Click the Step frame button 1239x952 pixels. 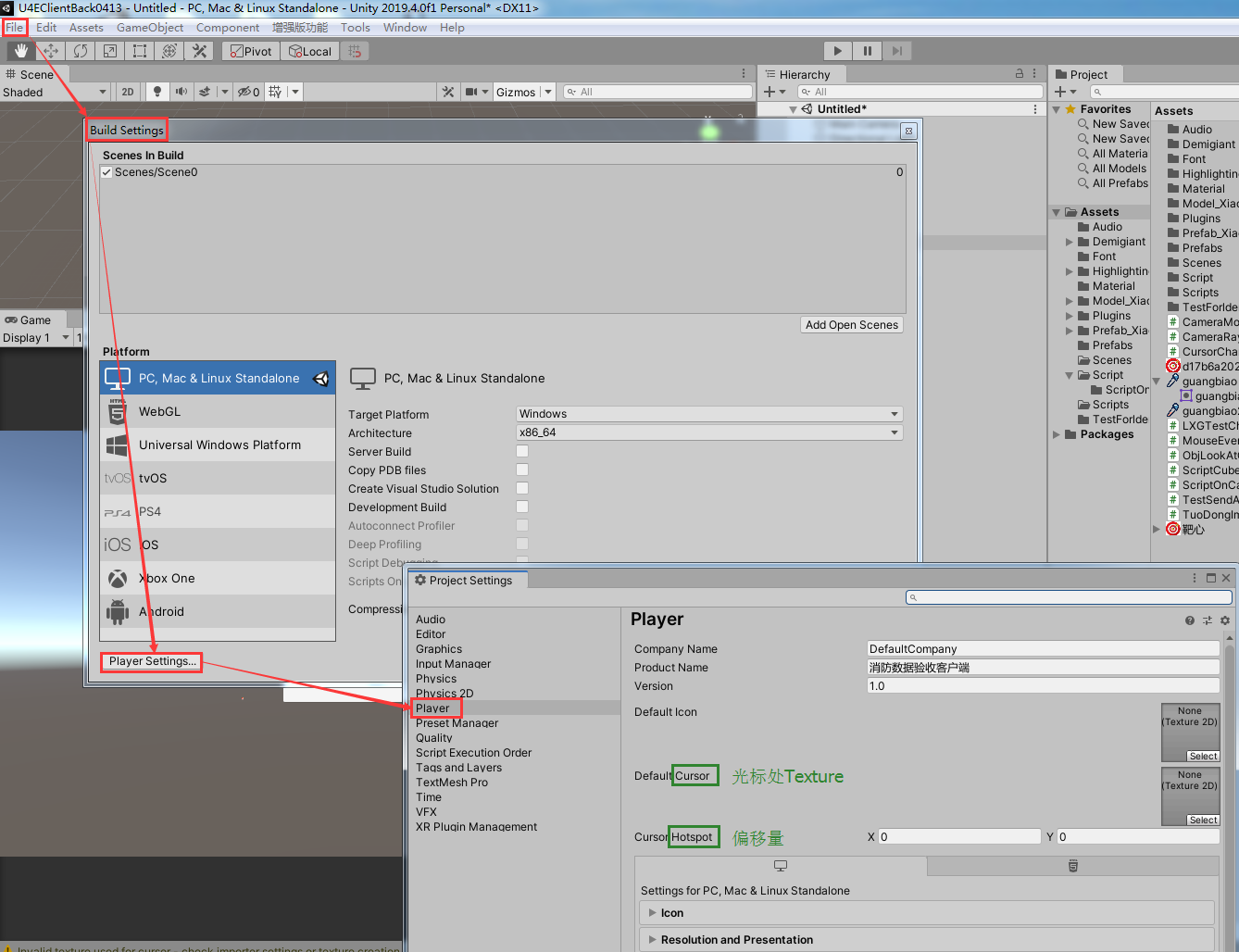point(897,51)
